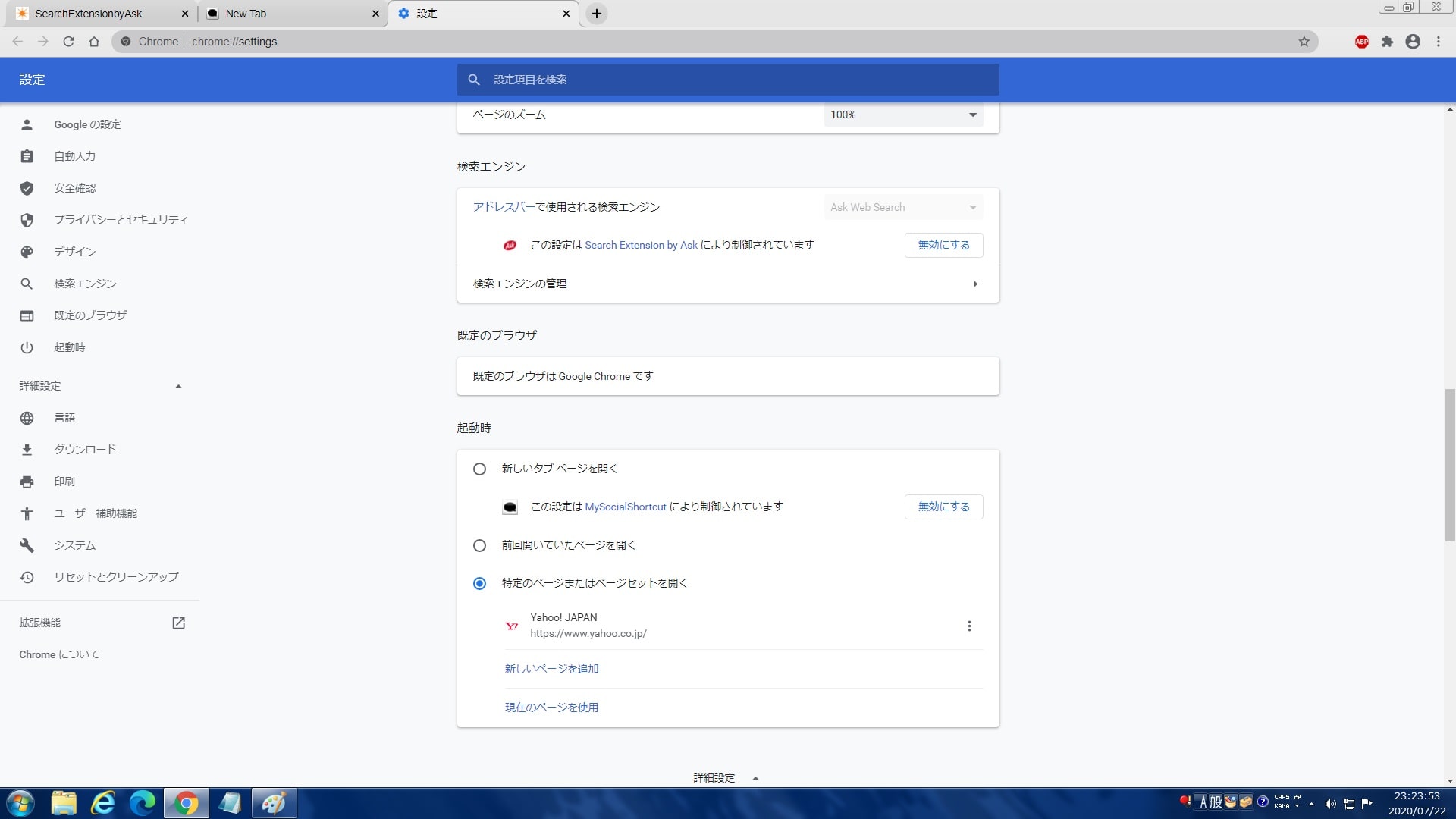Launch Internet Explorer from the taskbar

point(102,803)
